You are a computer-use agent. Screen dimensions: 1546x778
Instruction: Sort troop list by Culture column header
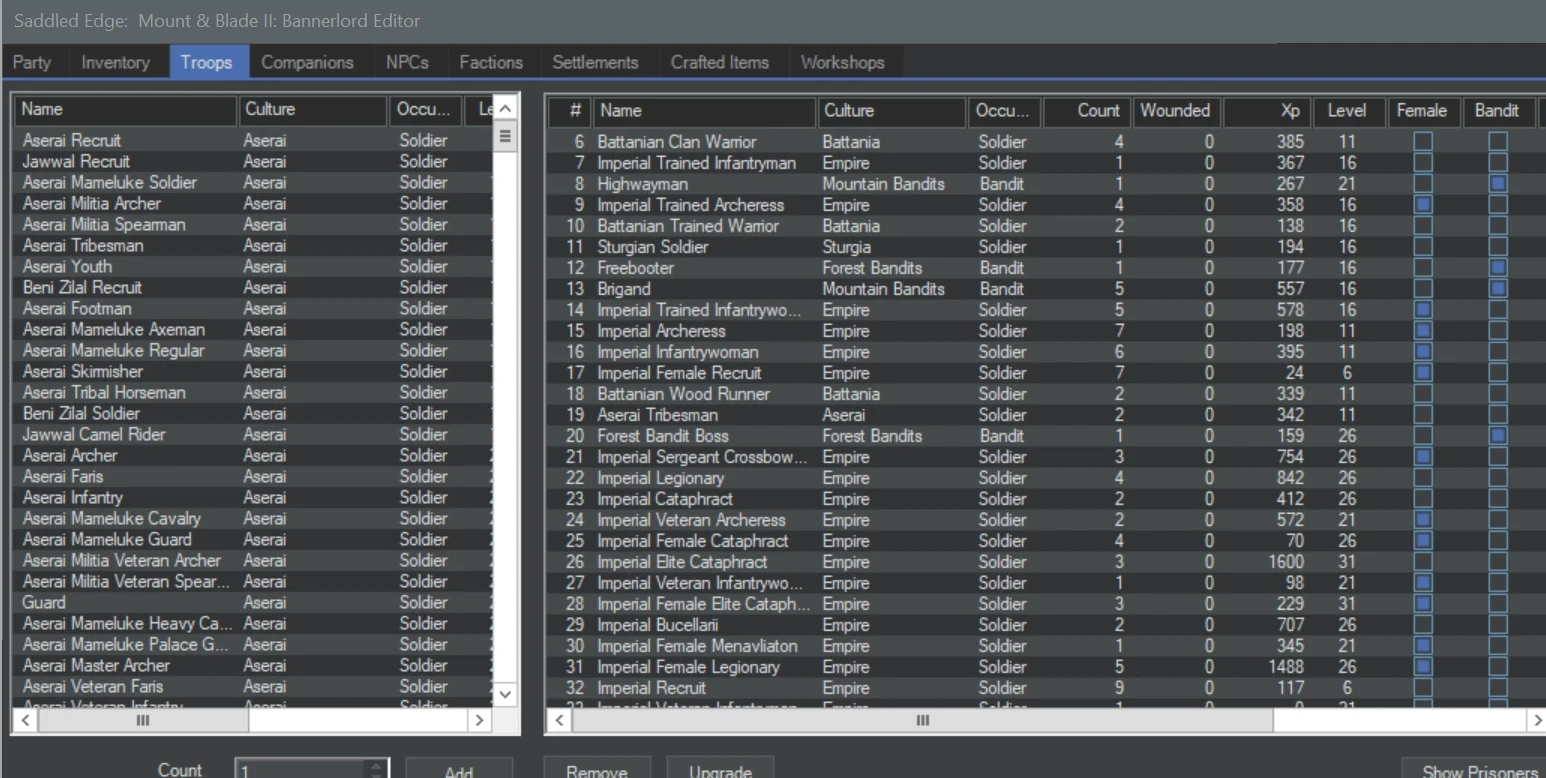(313, 110)
